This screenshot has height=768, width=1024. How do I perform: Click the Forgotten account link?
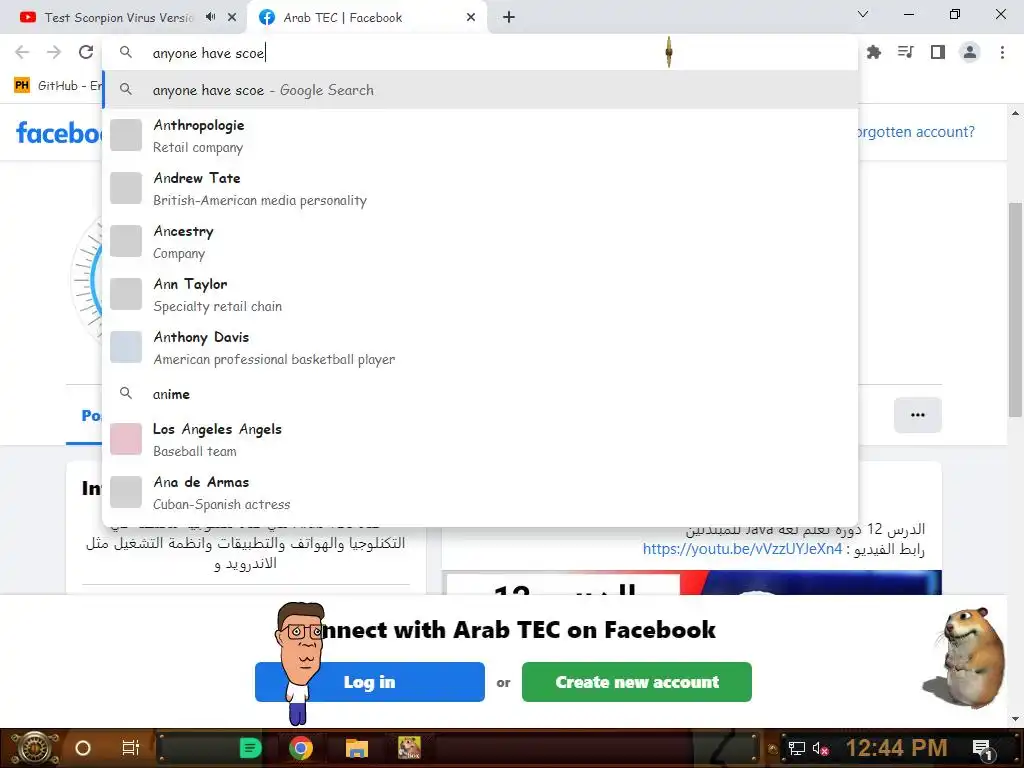[x=916, y=132]
